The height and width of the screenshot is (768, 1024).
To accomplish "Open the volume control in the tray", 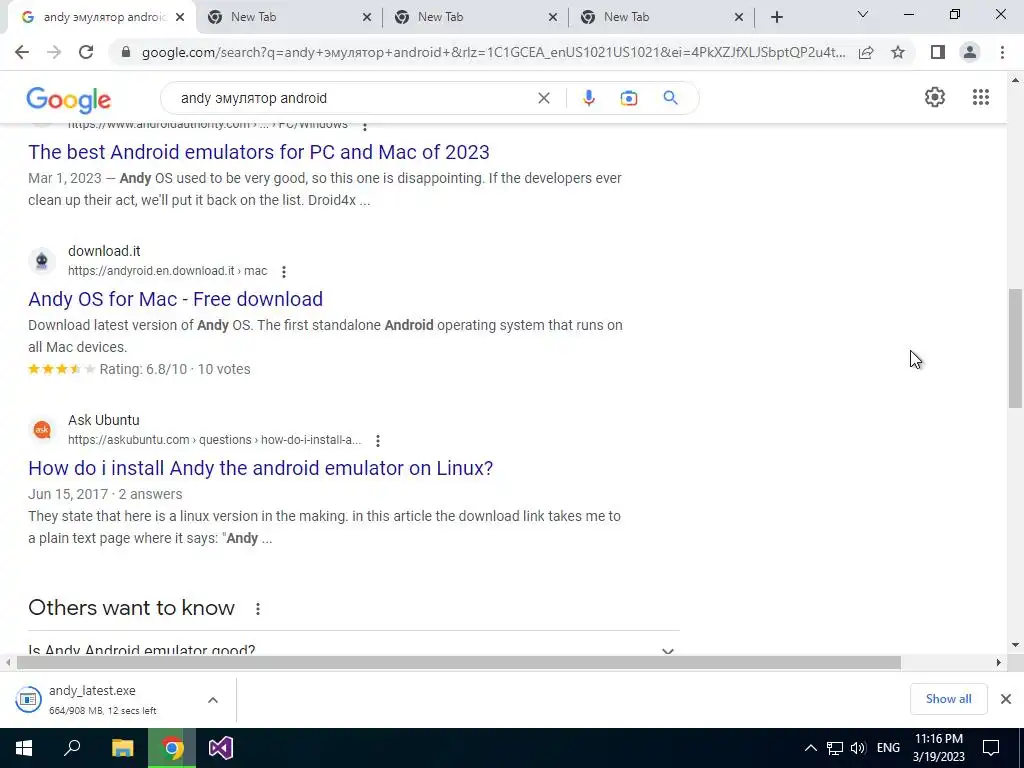I will pos(858,748).
